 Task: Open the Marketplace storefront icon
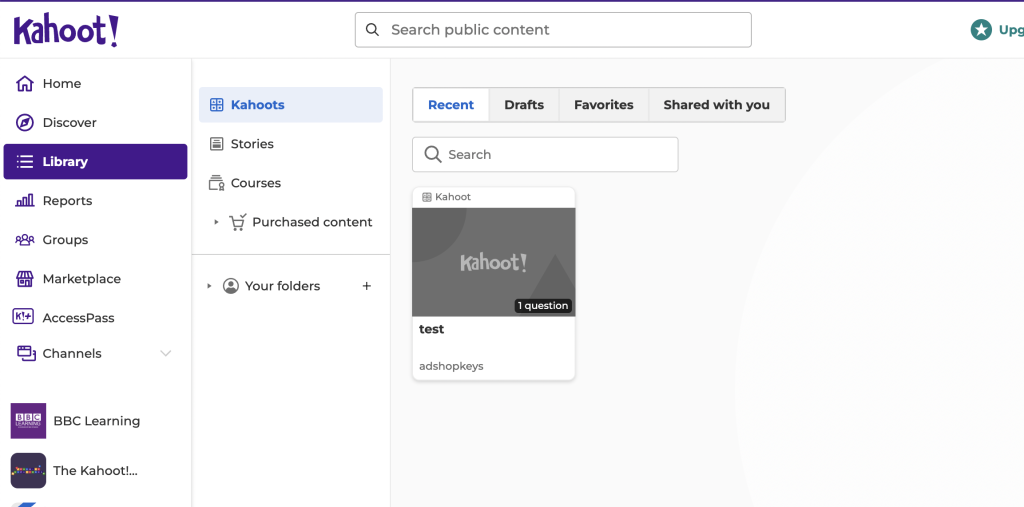25,279
